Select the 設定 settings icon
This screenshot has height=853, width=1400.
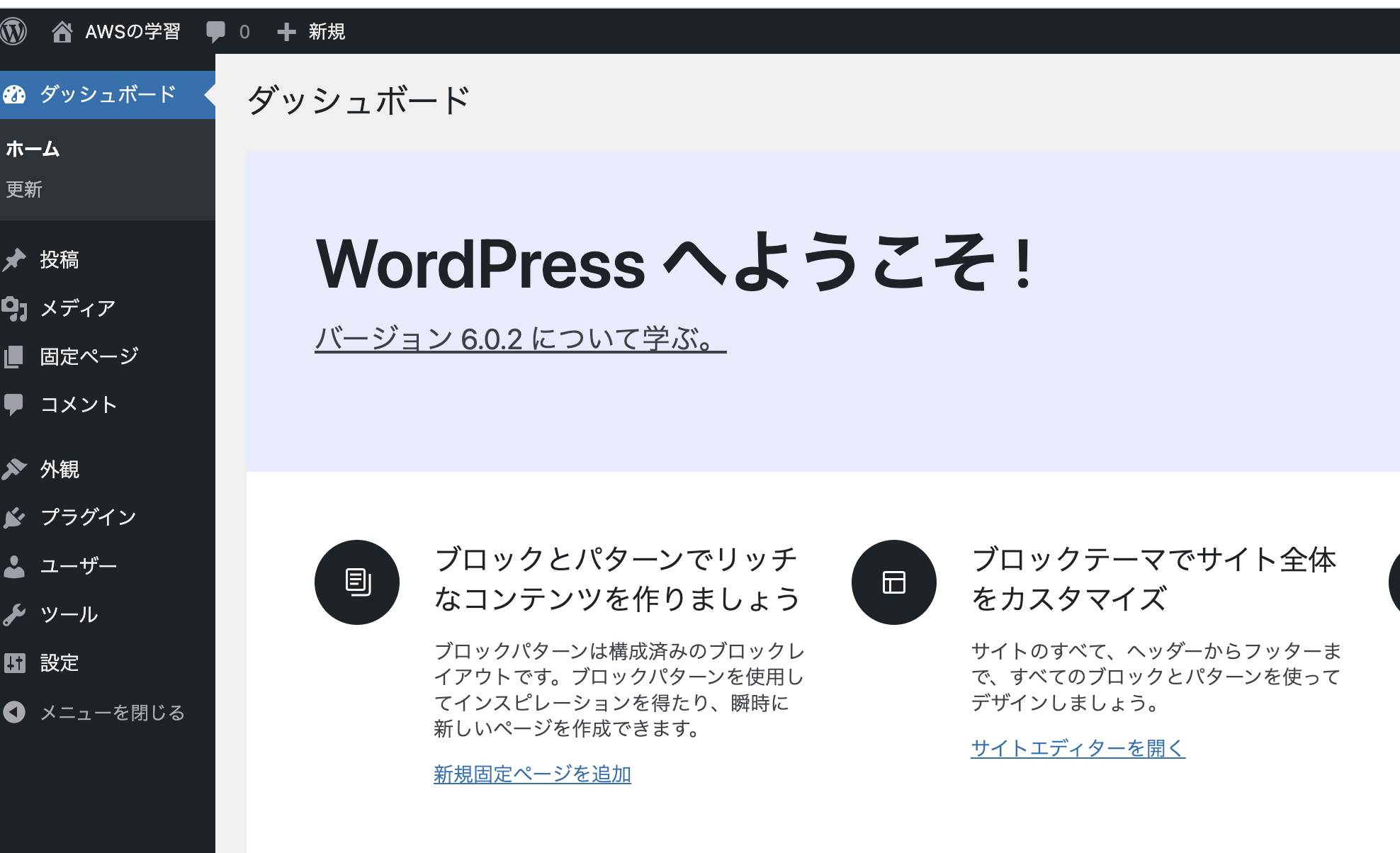tap(16, 662)
